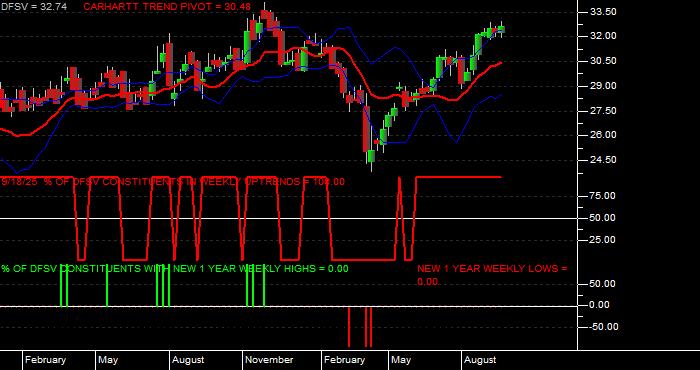The image size is (700, 370).
Task: Click the end of the red trend pivot line
Action: [x=500, y=63]
